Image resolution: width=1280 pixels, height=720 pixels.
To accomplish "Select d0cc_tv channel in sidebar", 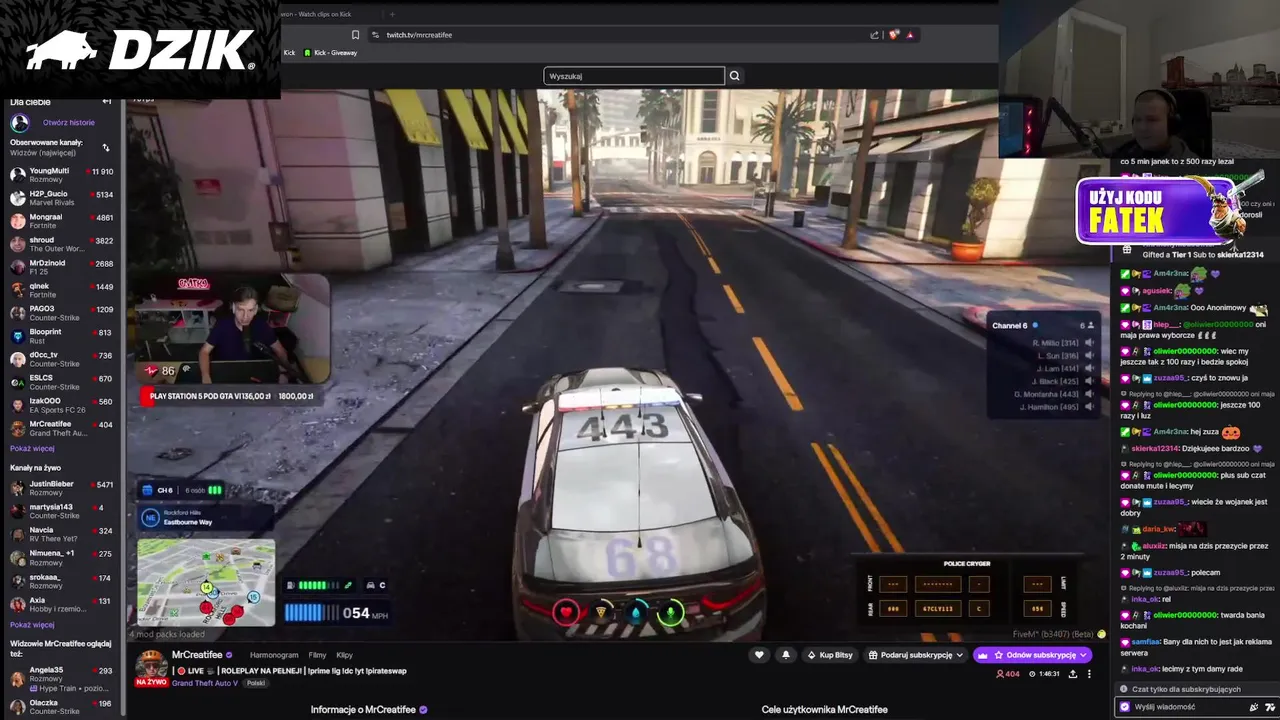I will pos(62,359).
